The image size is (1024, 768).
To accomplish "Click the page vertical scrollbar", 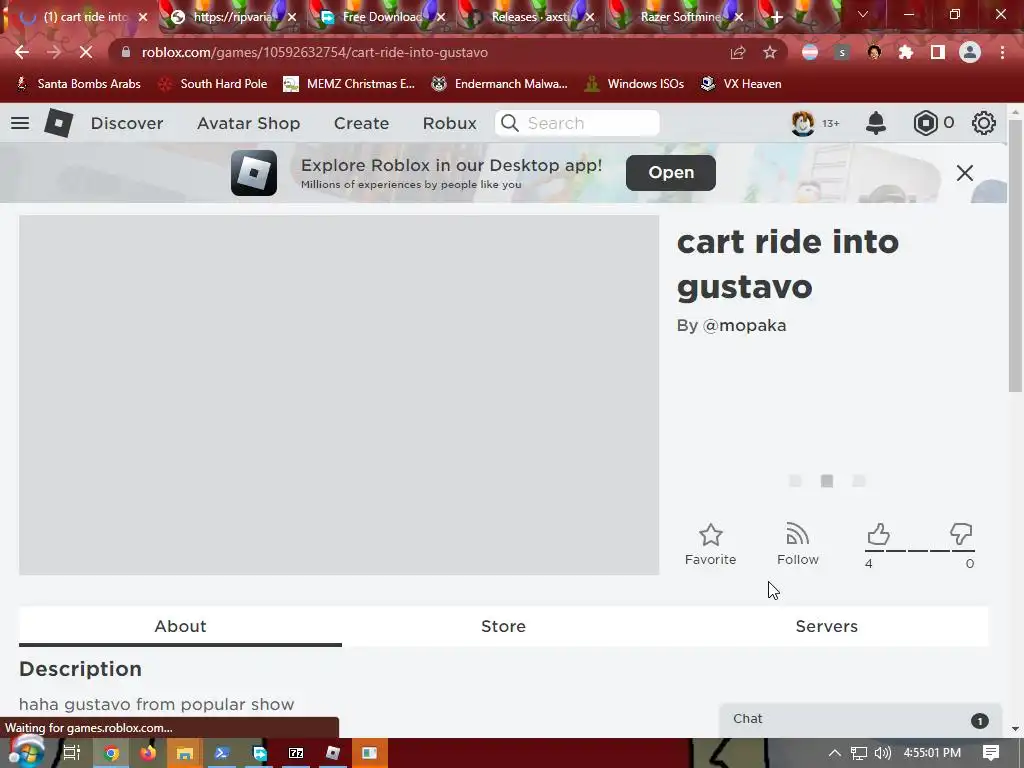I will point(1015,256).
